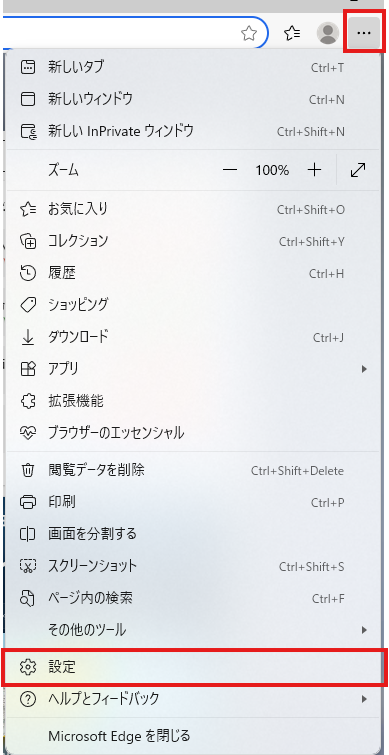Image resolution: width=389 pixels, height=755 pixels.
Task: Click the star icon in address bar
Action: point(248,33)
